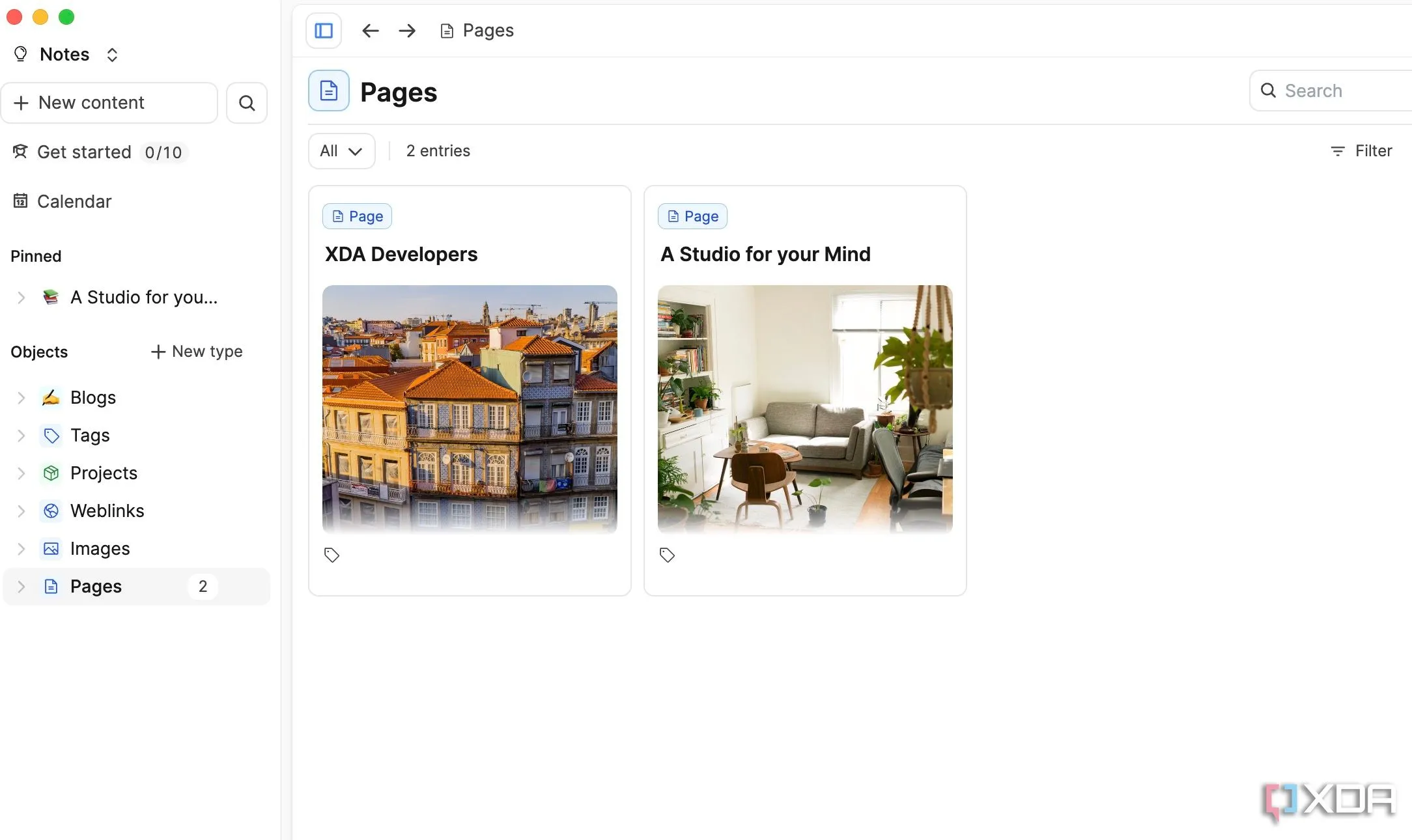Open Weblinks in the sidebar
Viewport: 1412px width, 840px height.
(x=107, y=511)
